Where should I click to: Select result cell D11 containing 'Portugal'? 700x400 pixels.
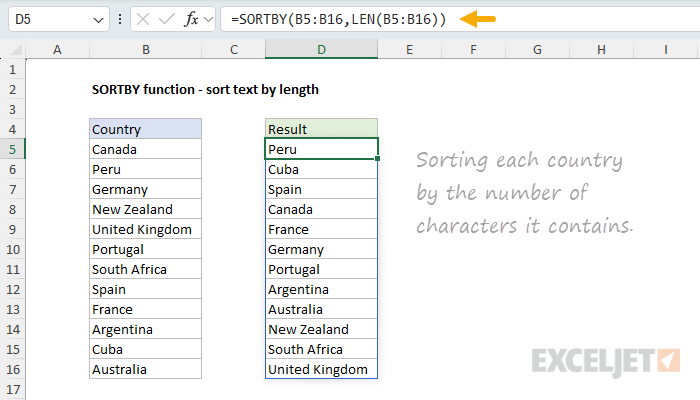[x=321, y=269]
